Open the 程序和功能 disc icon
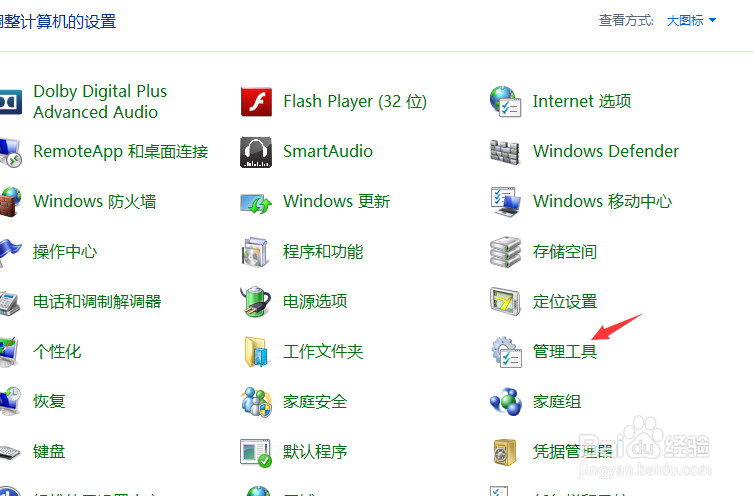The height and width of the screenshot is (496, 754). [255, 252]
